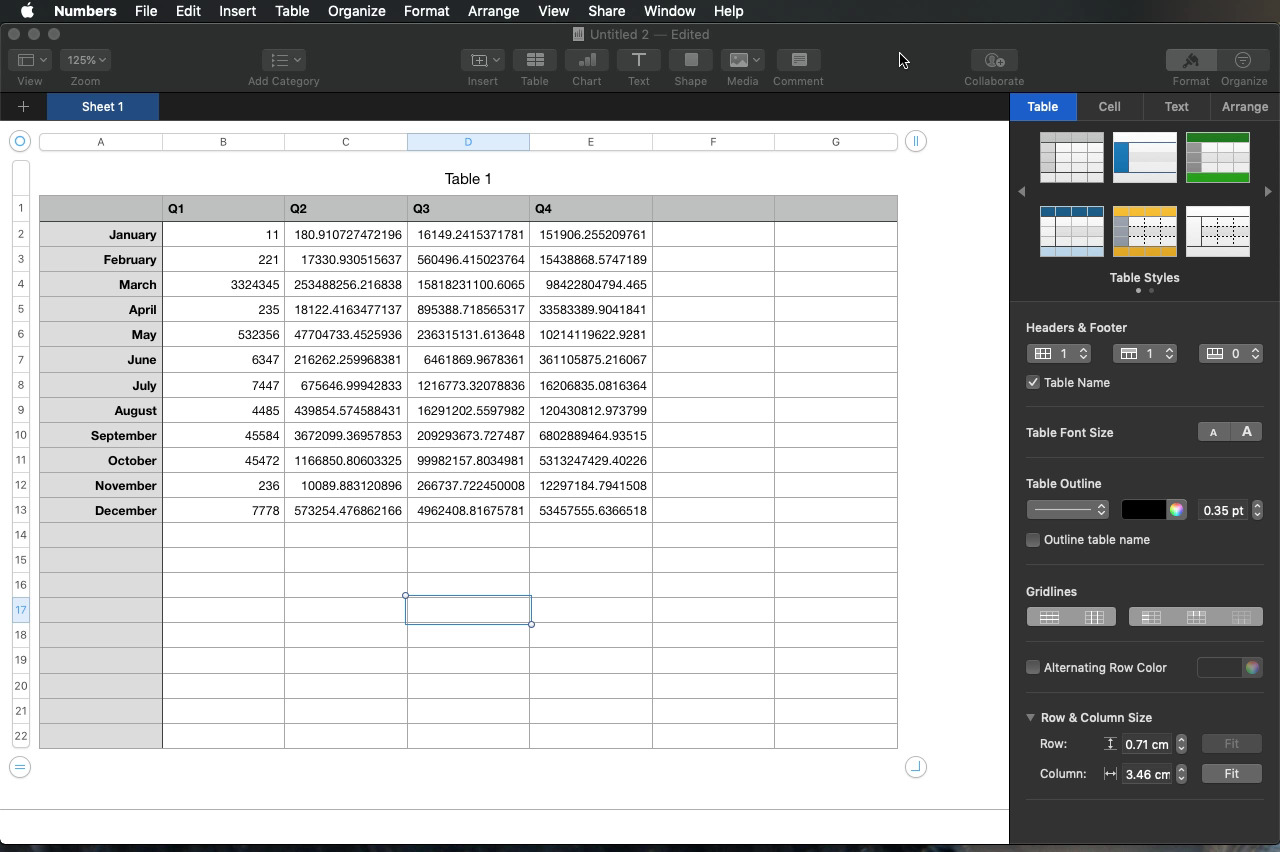This screenshot has height=852, width=1280.
Task: Add a Text box from the toolbar
Action: click(x=639, y=60)
